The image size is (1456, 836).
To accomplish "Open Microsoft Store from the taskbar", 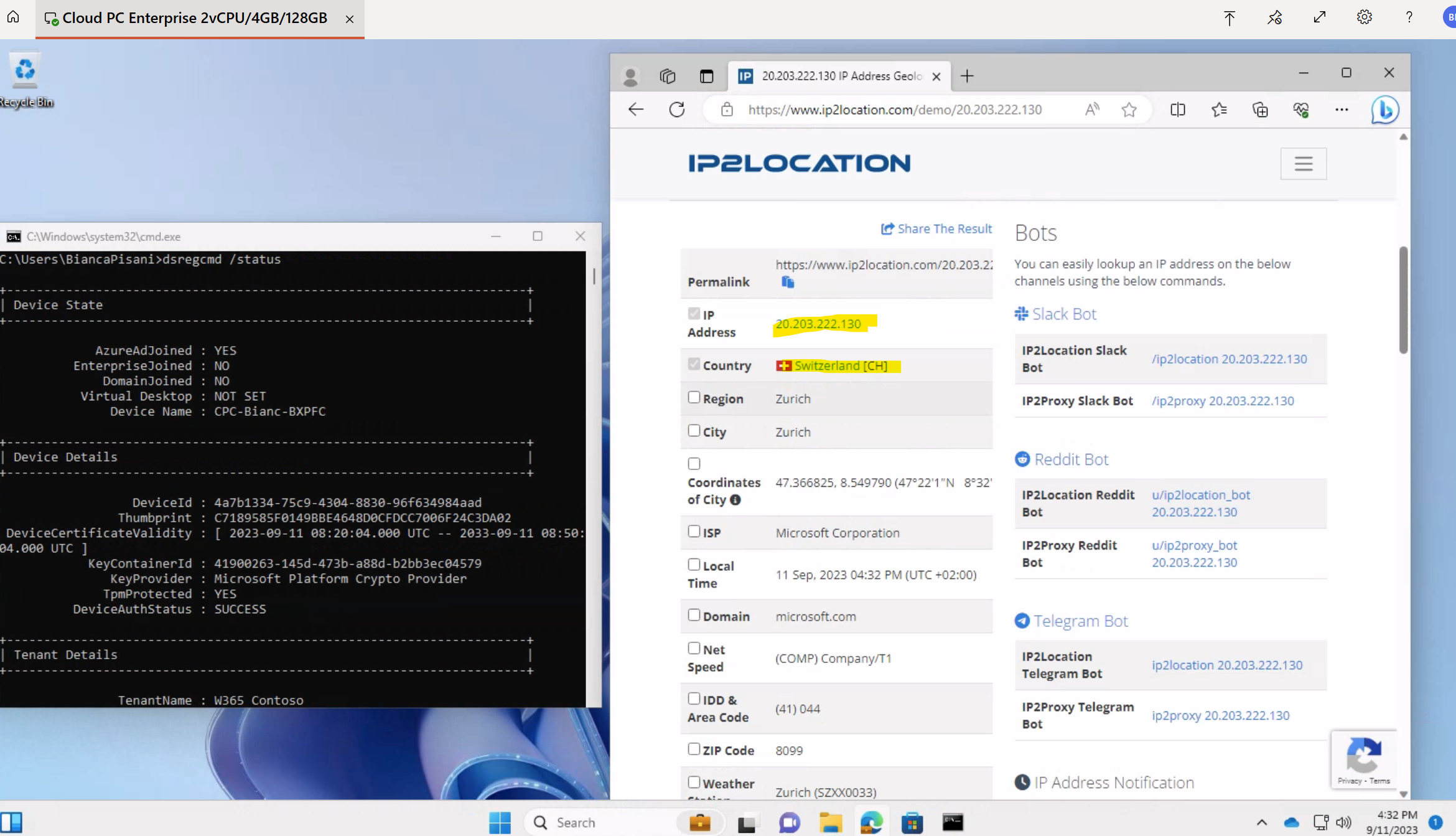I will pyautogui.click(x=912, y=822).
